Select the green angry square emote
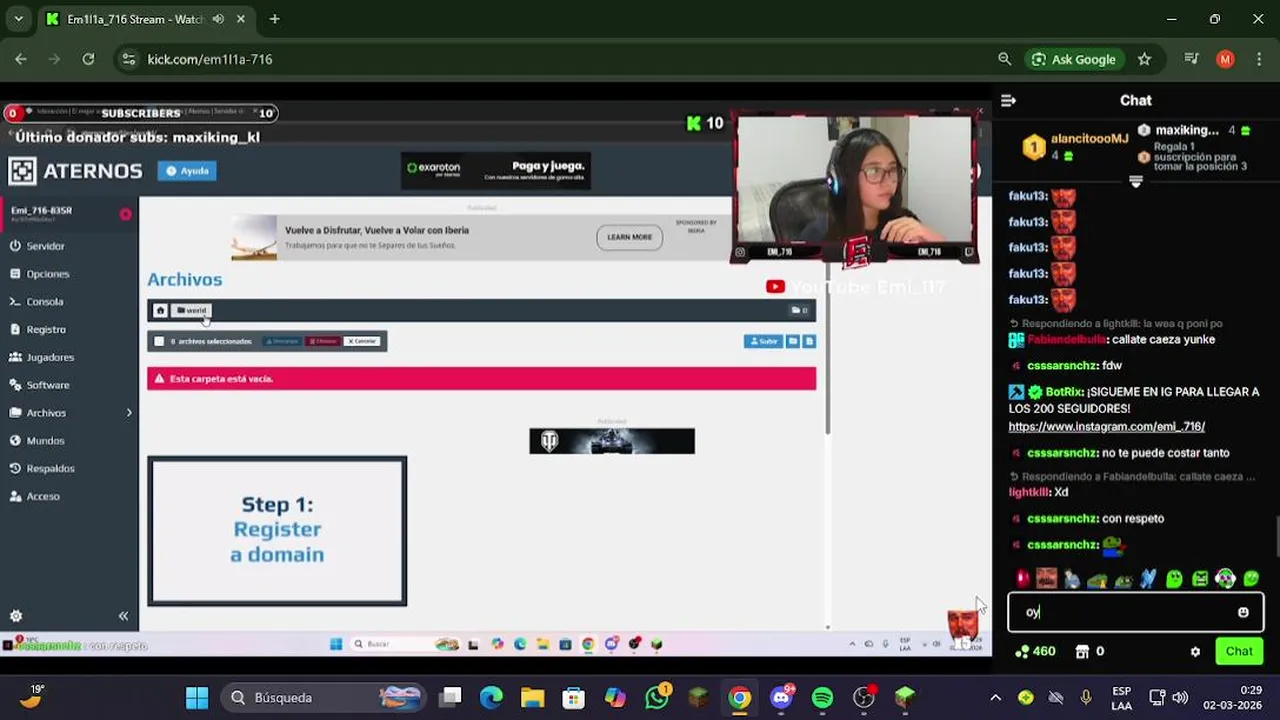The width and height of the screenshot is (1280, 720). click(1200, 578)
